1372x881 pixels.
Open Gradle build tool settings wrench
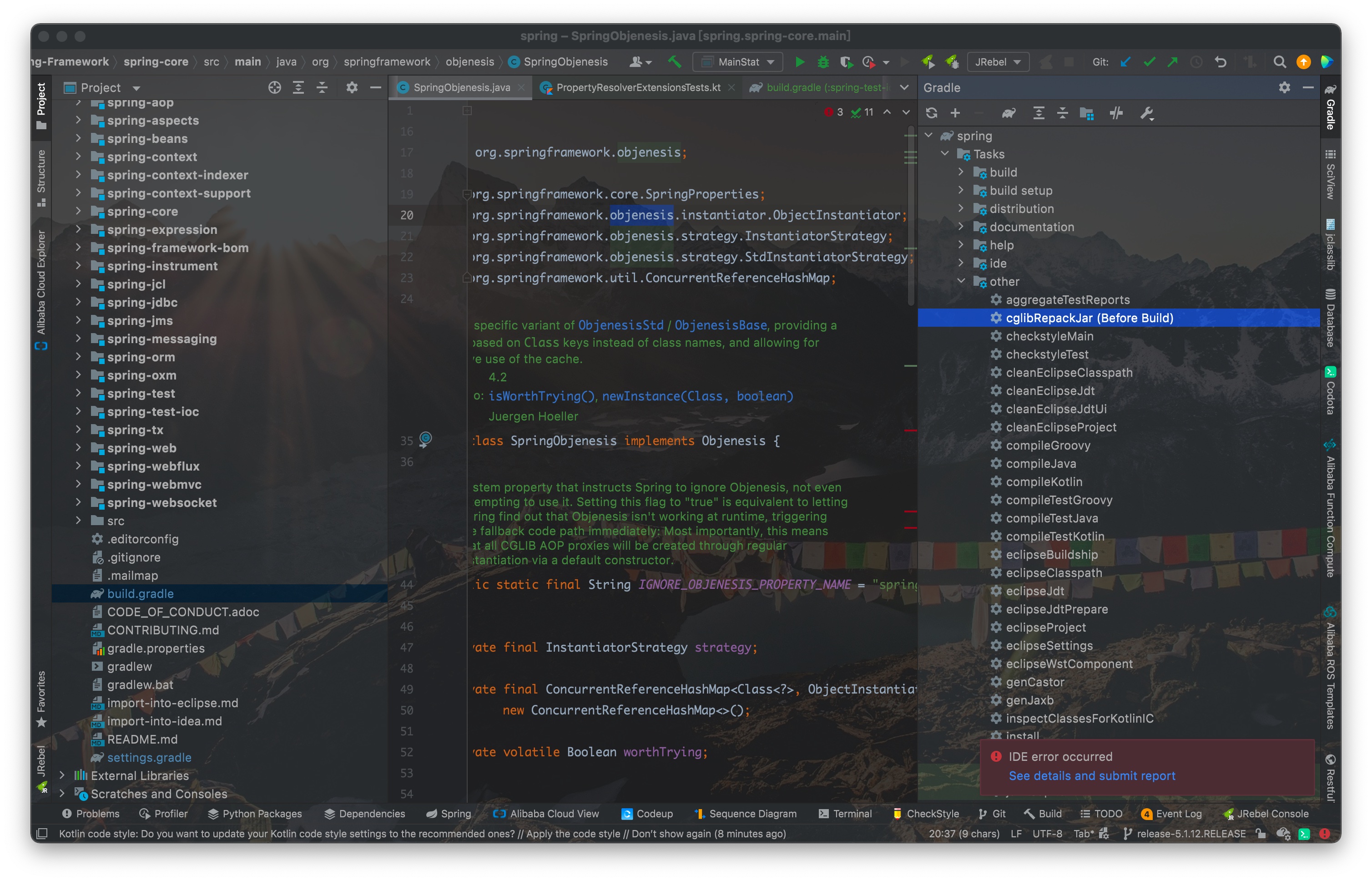pos(1146,113)
